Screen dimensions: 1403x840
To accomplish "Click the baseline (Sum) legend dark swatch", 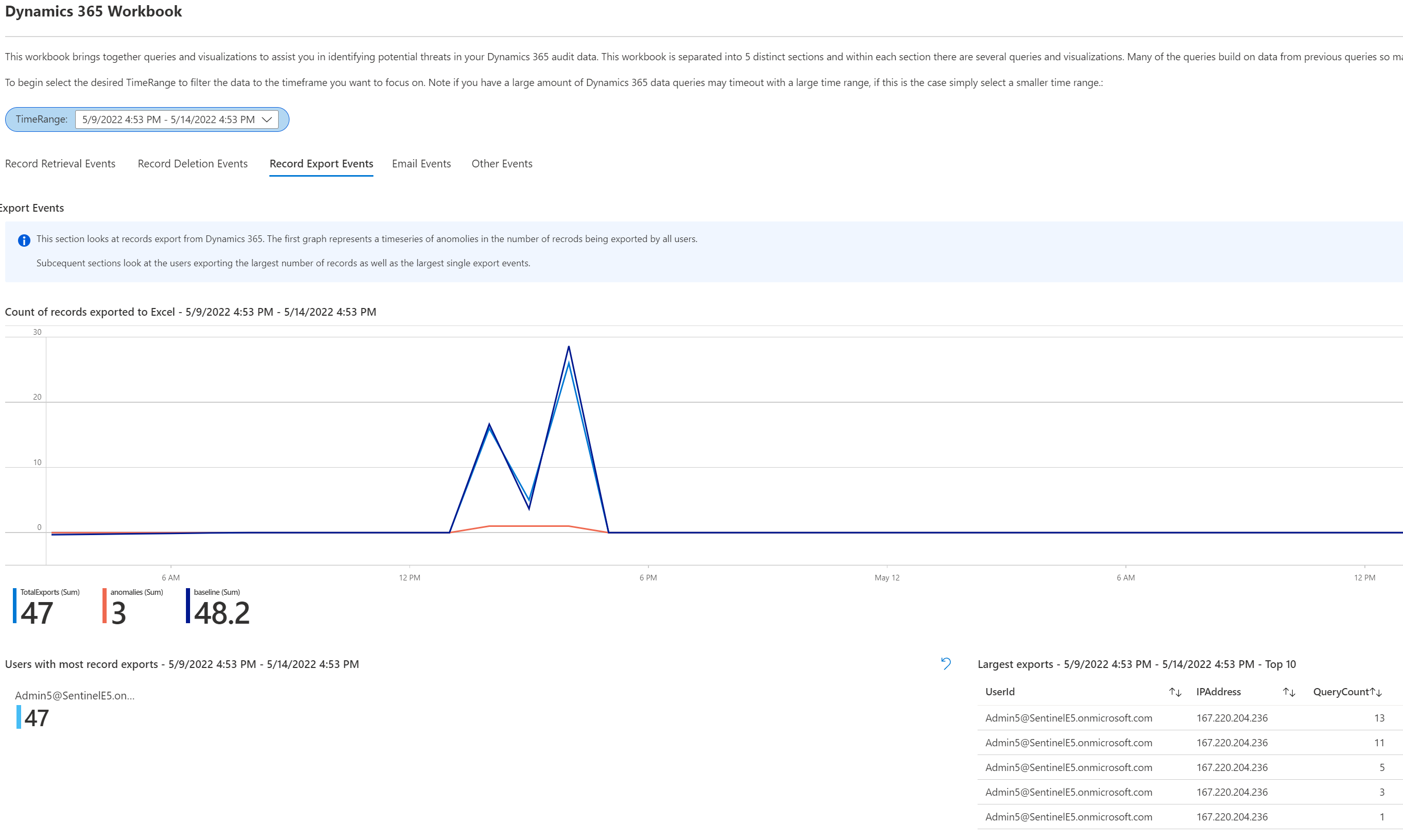I will tap(188, 606).
